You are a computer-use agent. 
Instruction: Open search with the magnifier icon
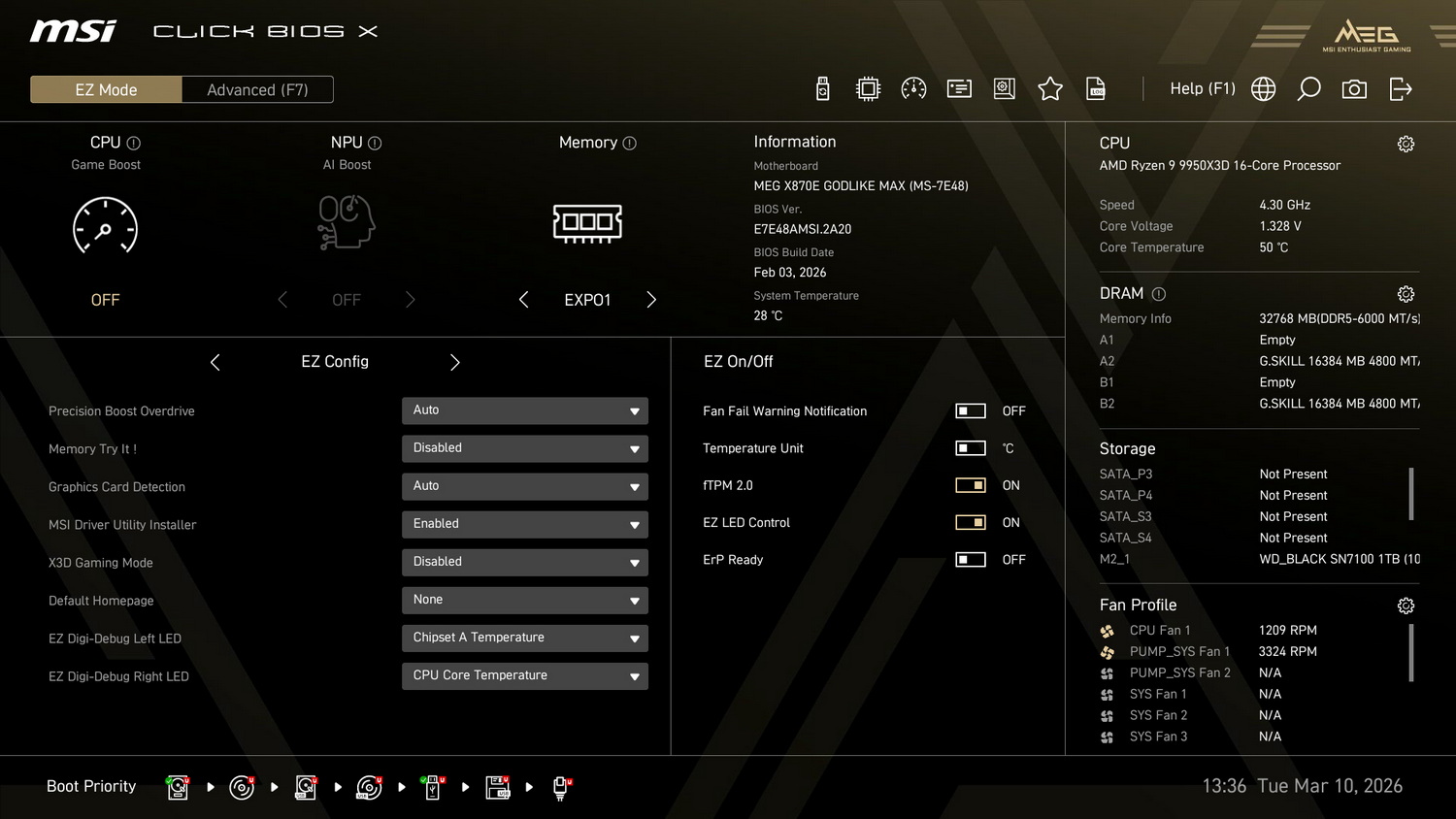click(x=1308, y=89)
